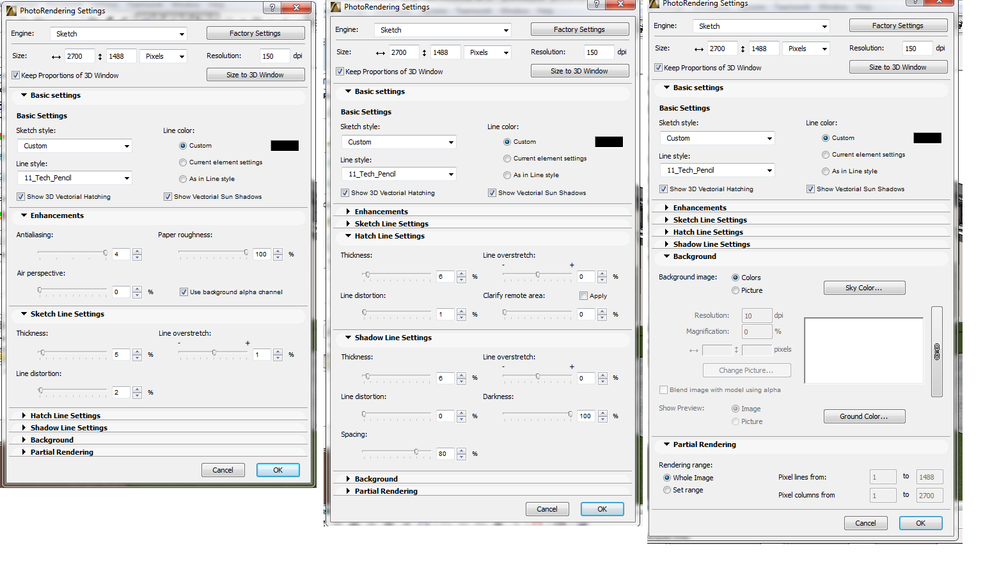Viewport: 999px width, 564px height.
Task: Toggle Show Vectorial Sun Shadows in left dialog
Action: (168, 196)
